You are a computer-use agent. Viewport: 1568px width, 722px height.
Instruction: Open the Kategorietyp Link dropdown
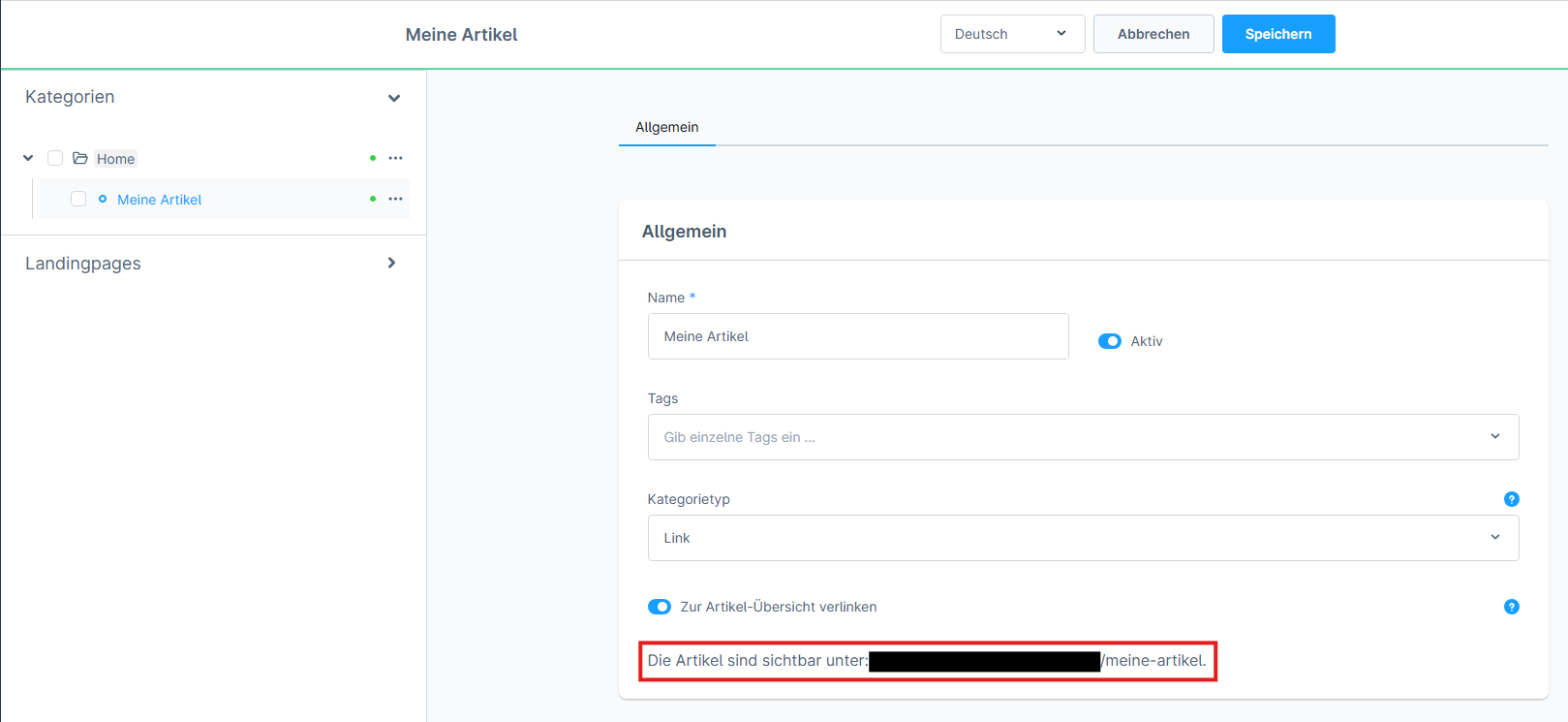point(1082,538)
